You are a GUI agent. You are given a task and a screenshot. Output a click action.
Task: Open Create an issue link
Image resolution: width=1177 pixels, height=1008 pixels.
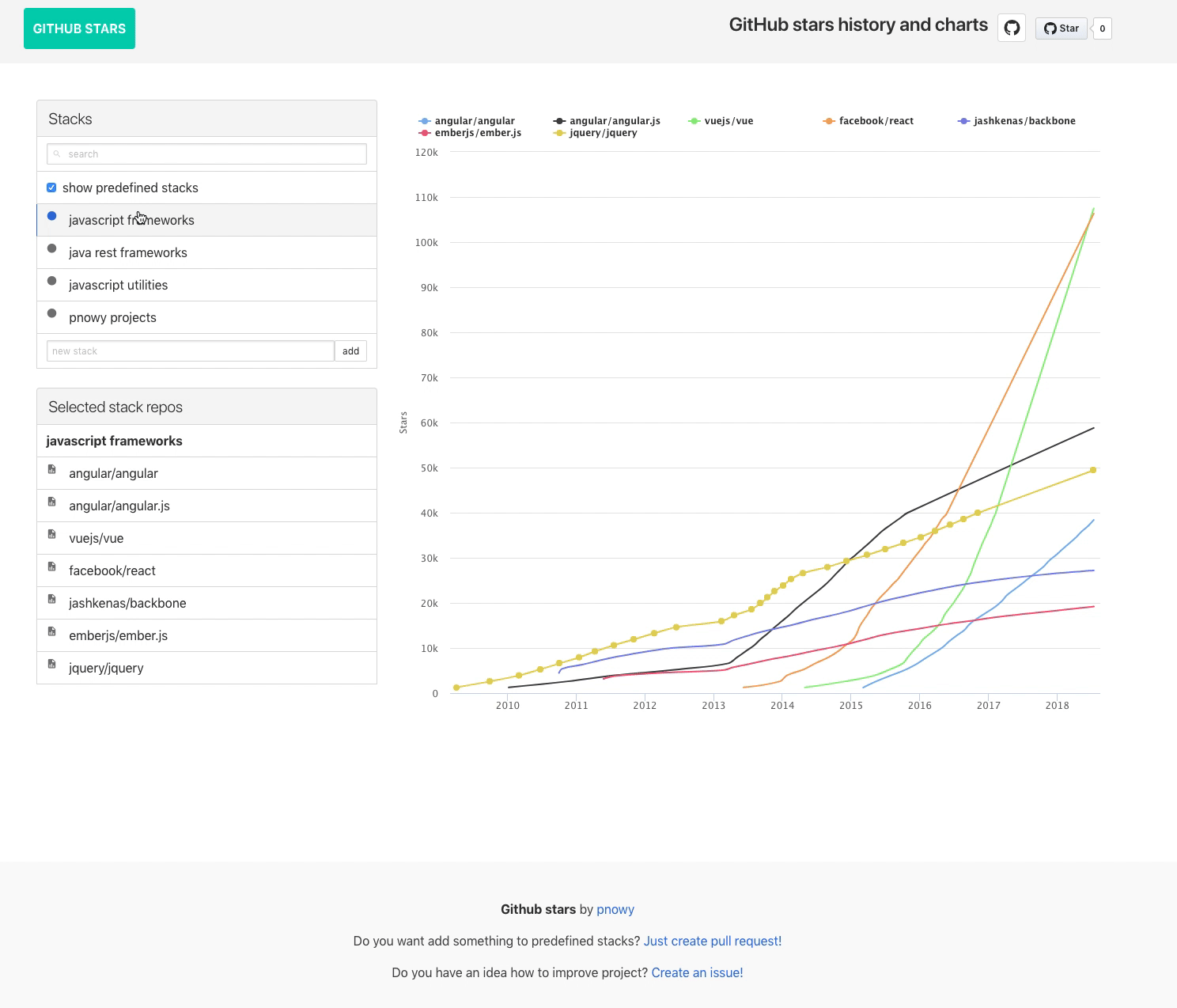pyautogui.click(x=697, y=972)
